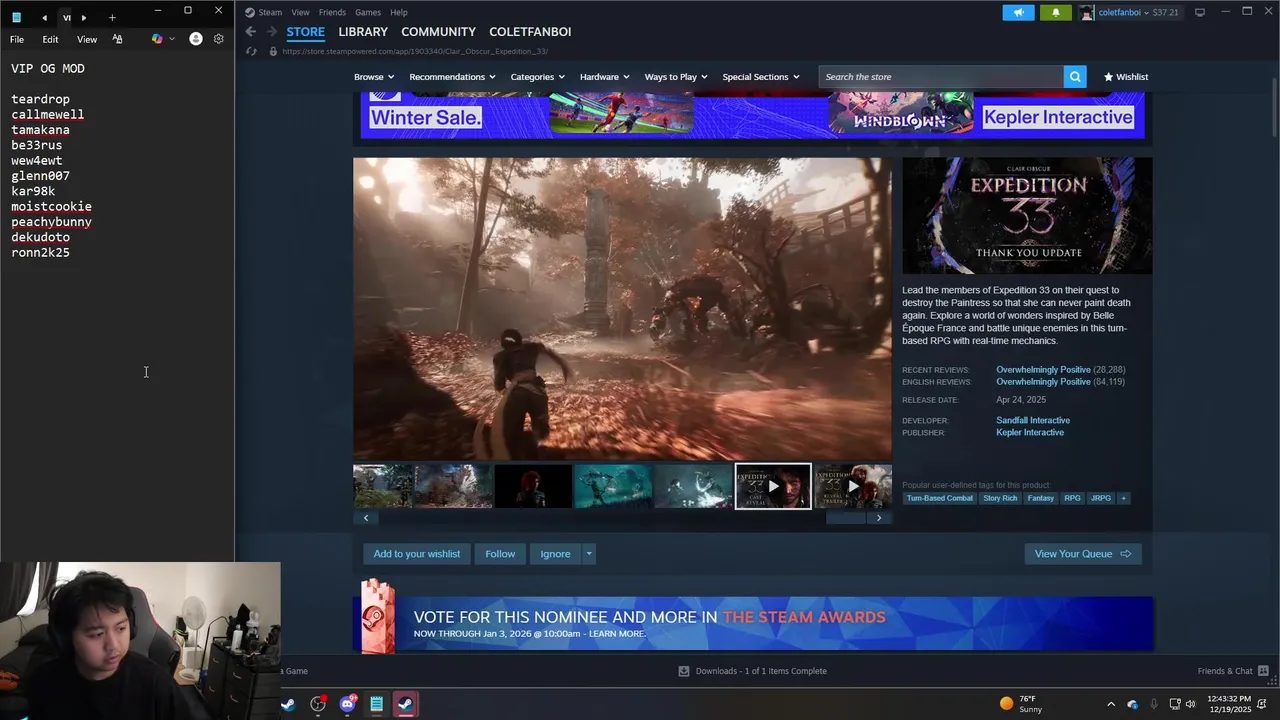
Task: Expand more tags with plus button
Action: [x=1123, y=498]
